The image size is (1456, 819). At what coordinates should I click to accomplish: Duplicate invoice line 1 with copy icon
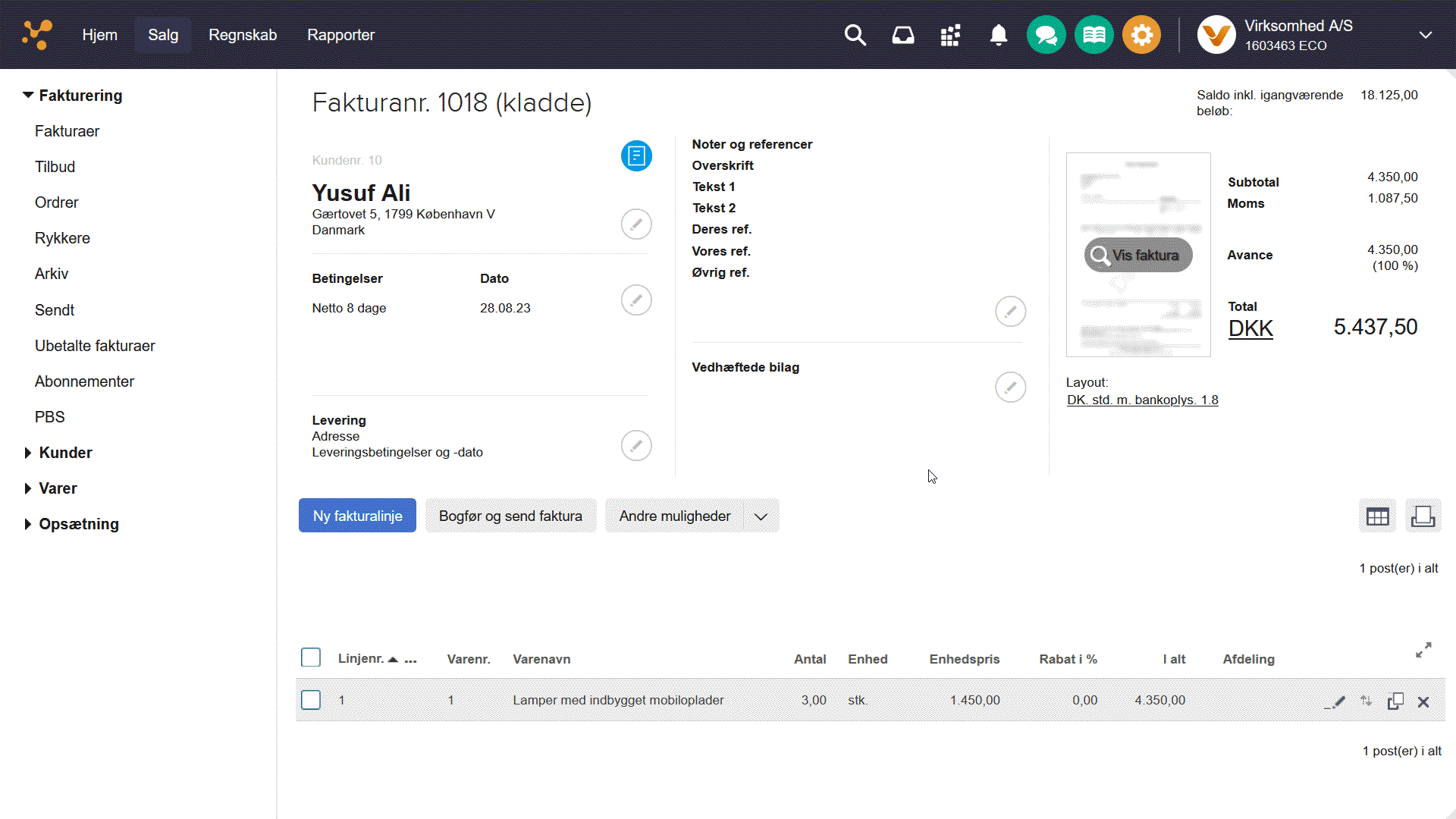(x=1395, y=701)
